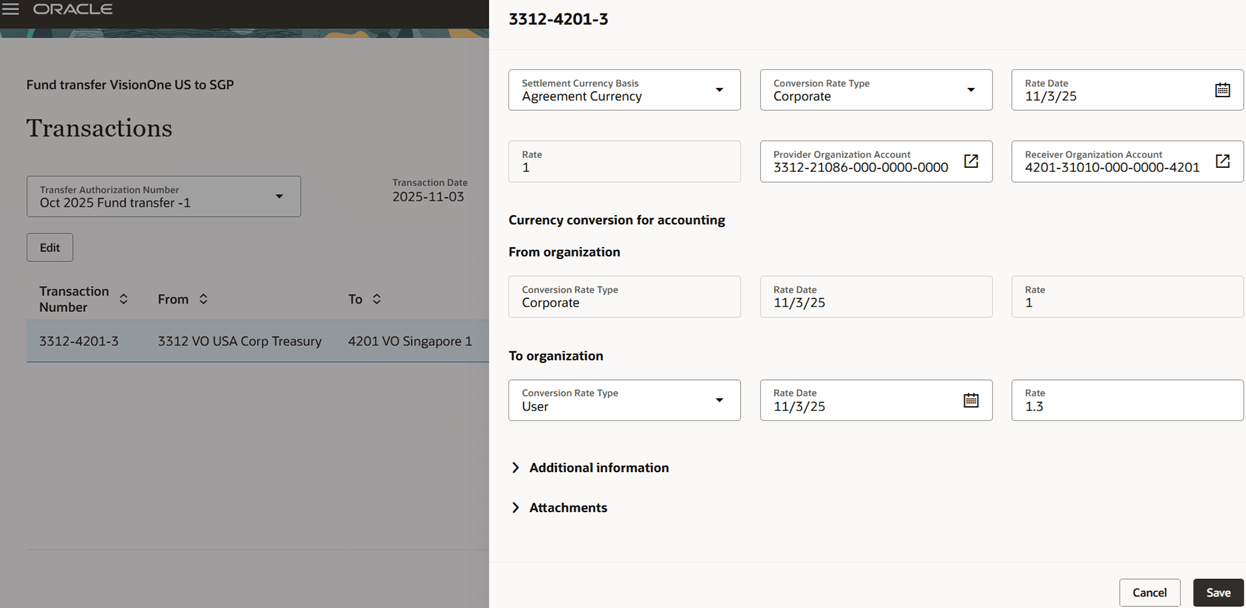Open the Settlement Currency Basis dropdown
This screenshot has width=1246, height=612.
coord(720,89)
